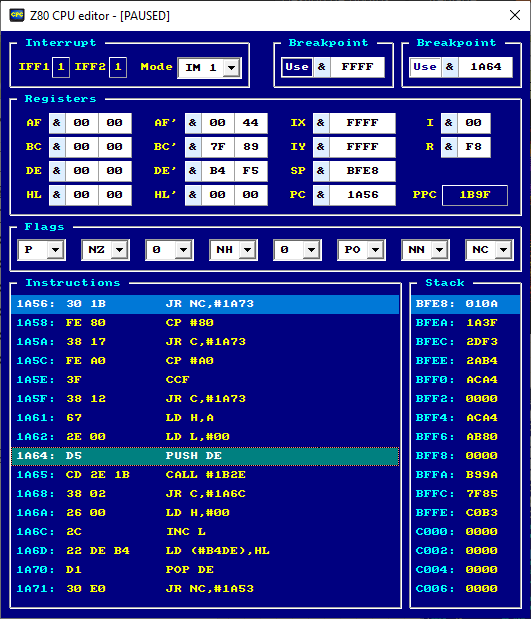531x619 pixels.
Task: Close the Z80 CPU editor window
Action: pos(514,15)
